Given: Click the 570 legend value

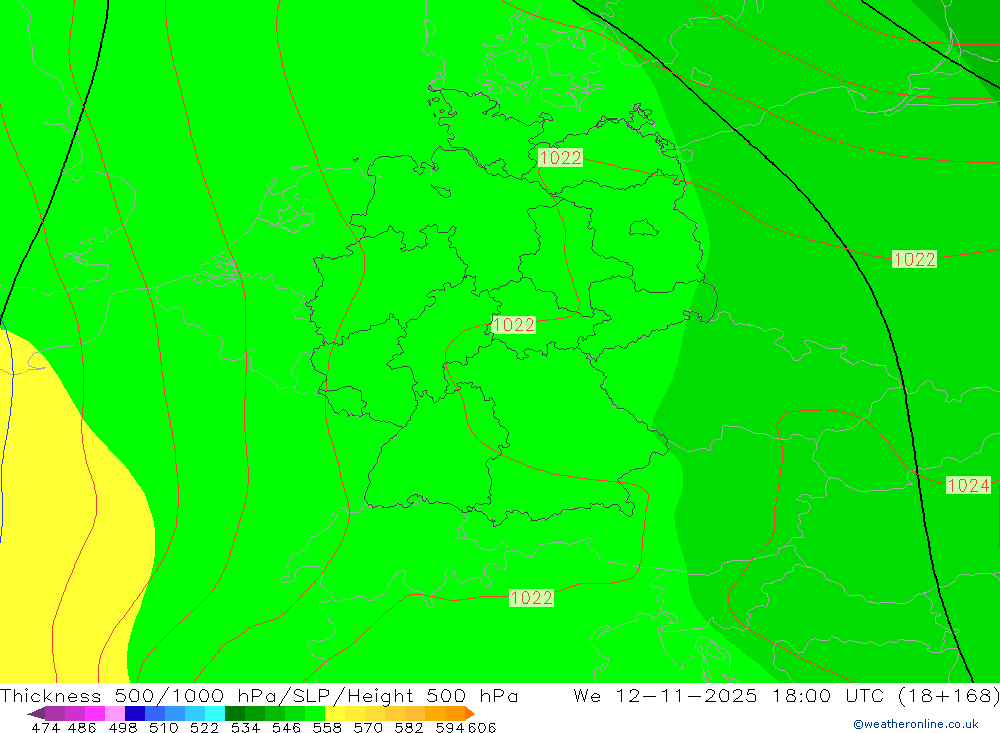Looking at the screenshot, I should (367, 728).
